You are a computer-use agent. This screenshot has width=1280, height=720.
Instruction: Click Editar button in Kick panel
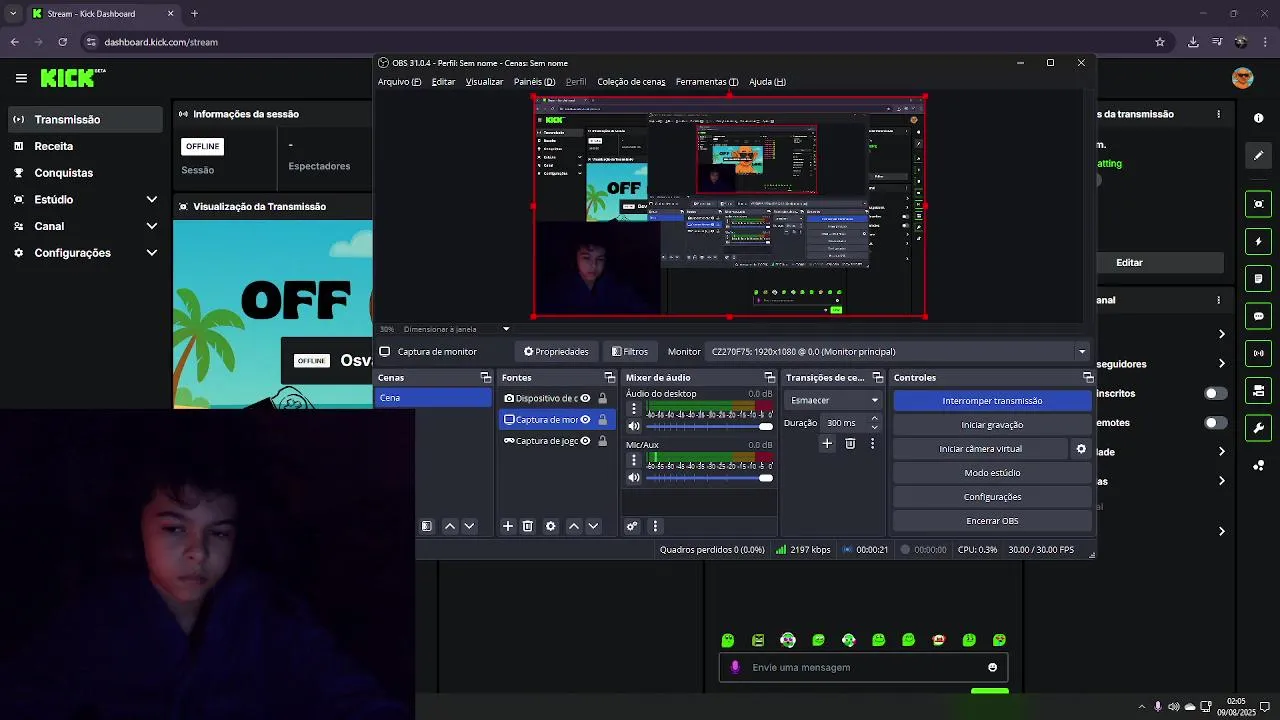point(1129,263)
